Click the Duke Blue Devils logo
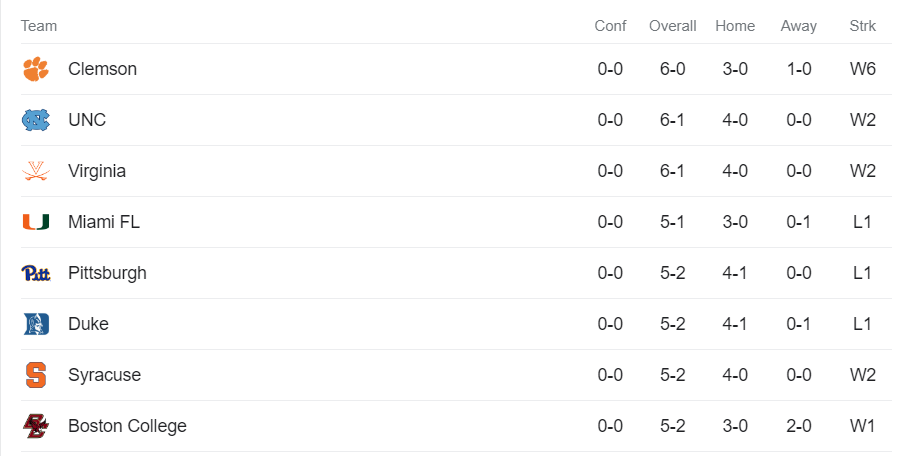918x456 pixels. tap(35, 324)
